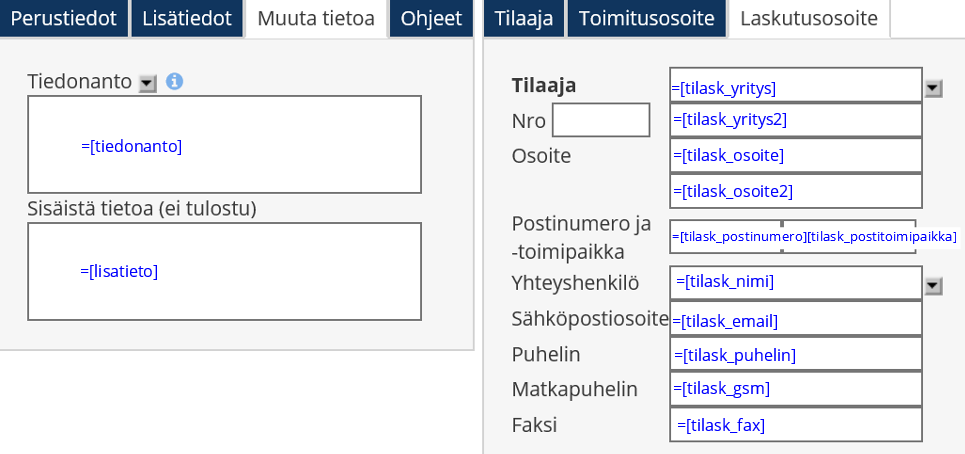This screenshot has height=454, width=965.
Task: Click the Nro input field
Action: point(600,120)
